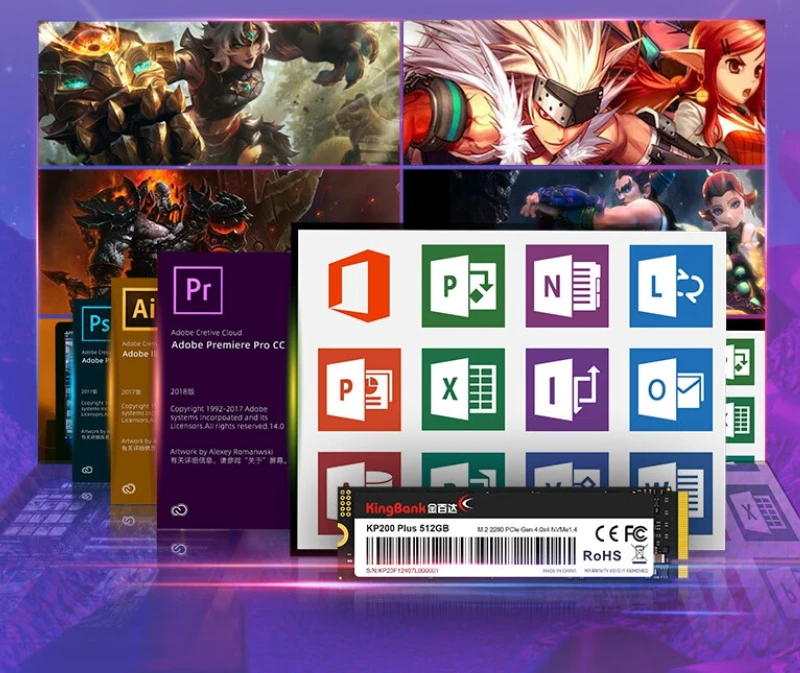Click the 'M.2 2280 PCIe Gen 4.0x4 NVMe1.4' text

[527, 530]
